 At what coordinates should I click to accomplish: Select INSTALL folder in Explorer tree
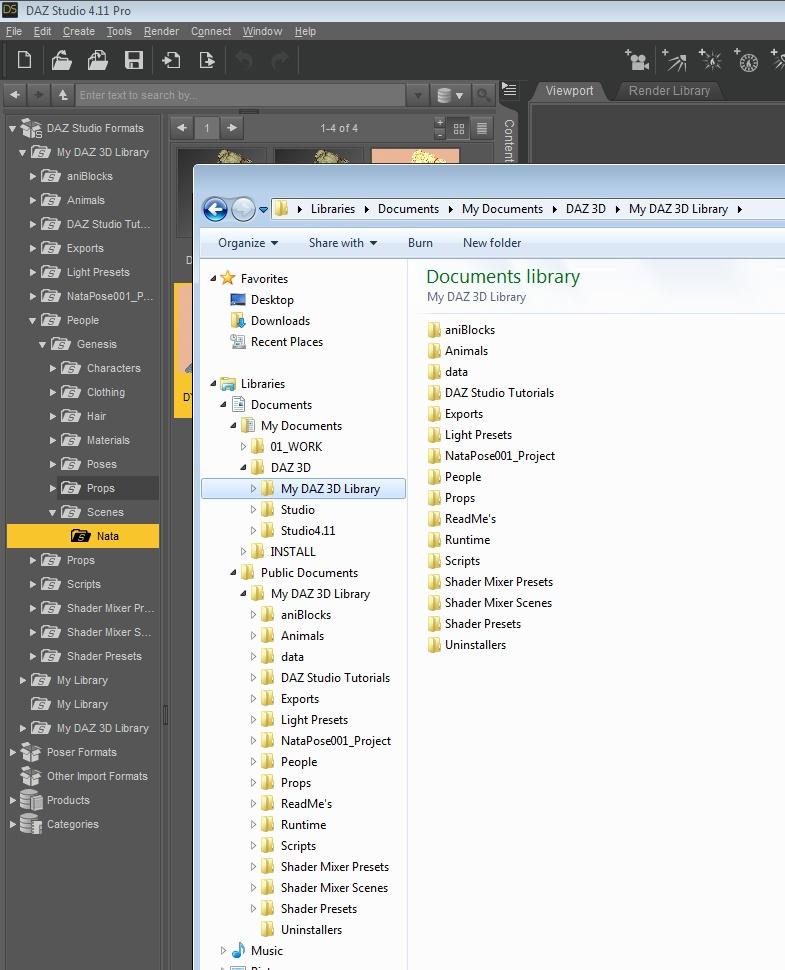[x=293, y=552]
